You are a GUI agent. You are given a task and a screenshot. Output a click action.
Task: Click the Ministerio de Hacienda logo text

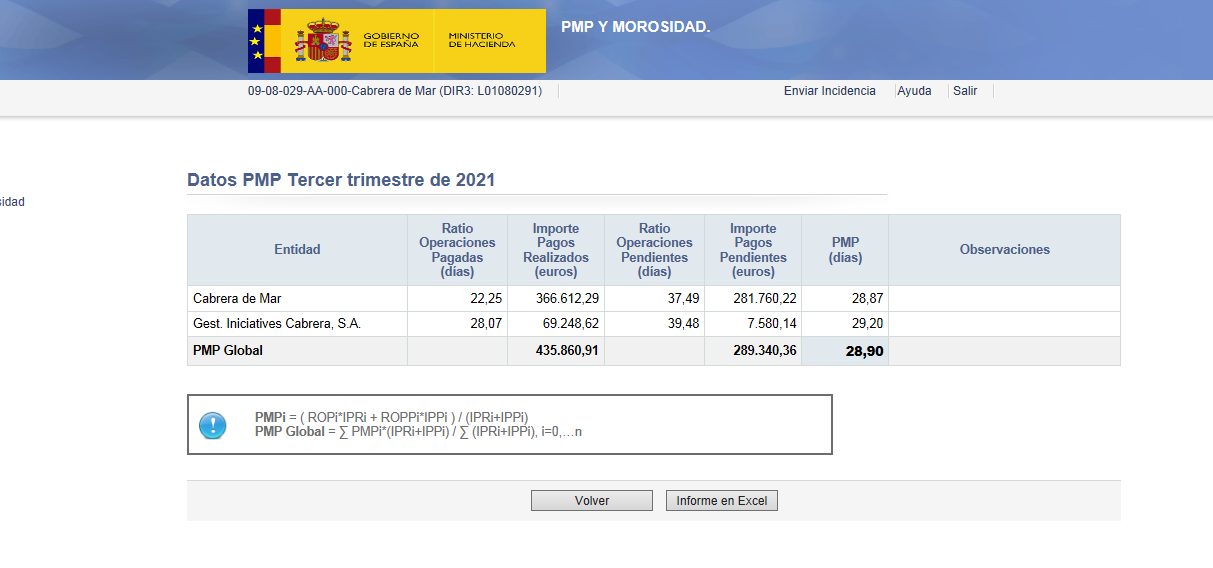pyautogui.click(x=482, y=41)
